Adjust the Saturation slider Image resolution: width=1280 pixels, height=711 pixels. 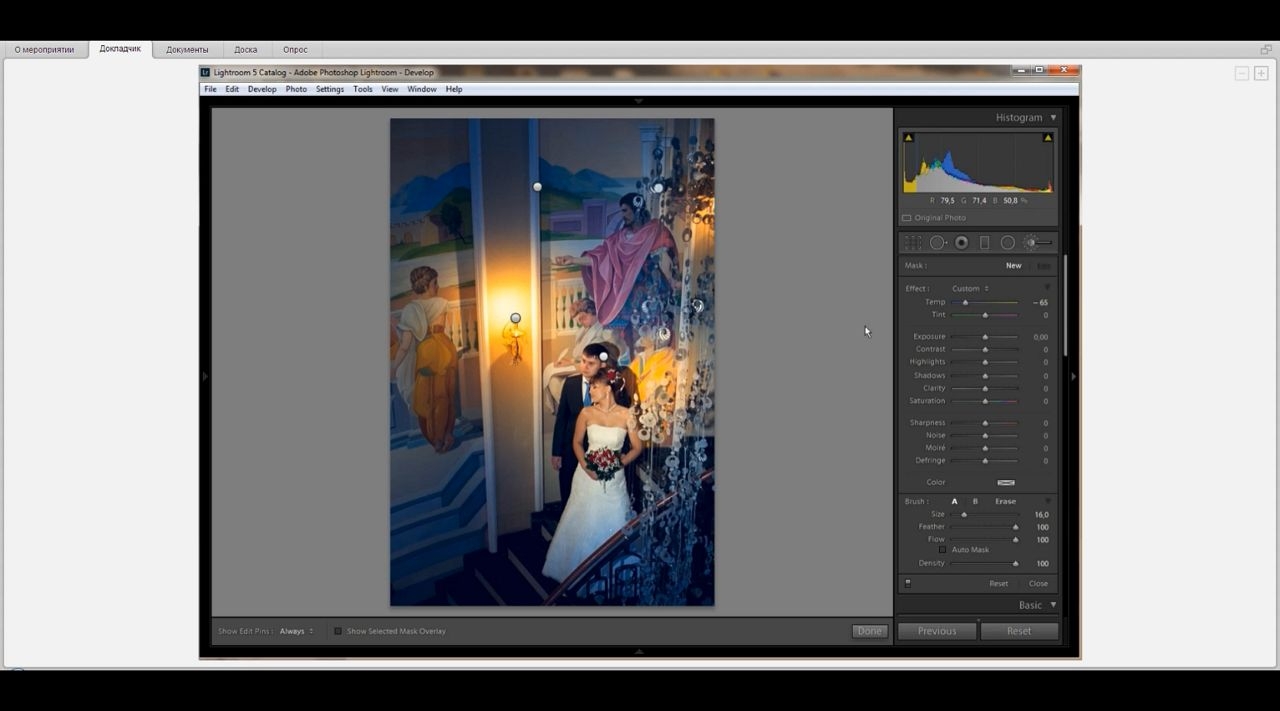coord(985,401)
